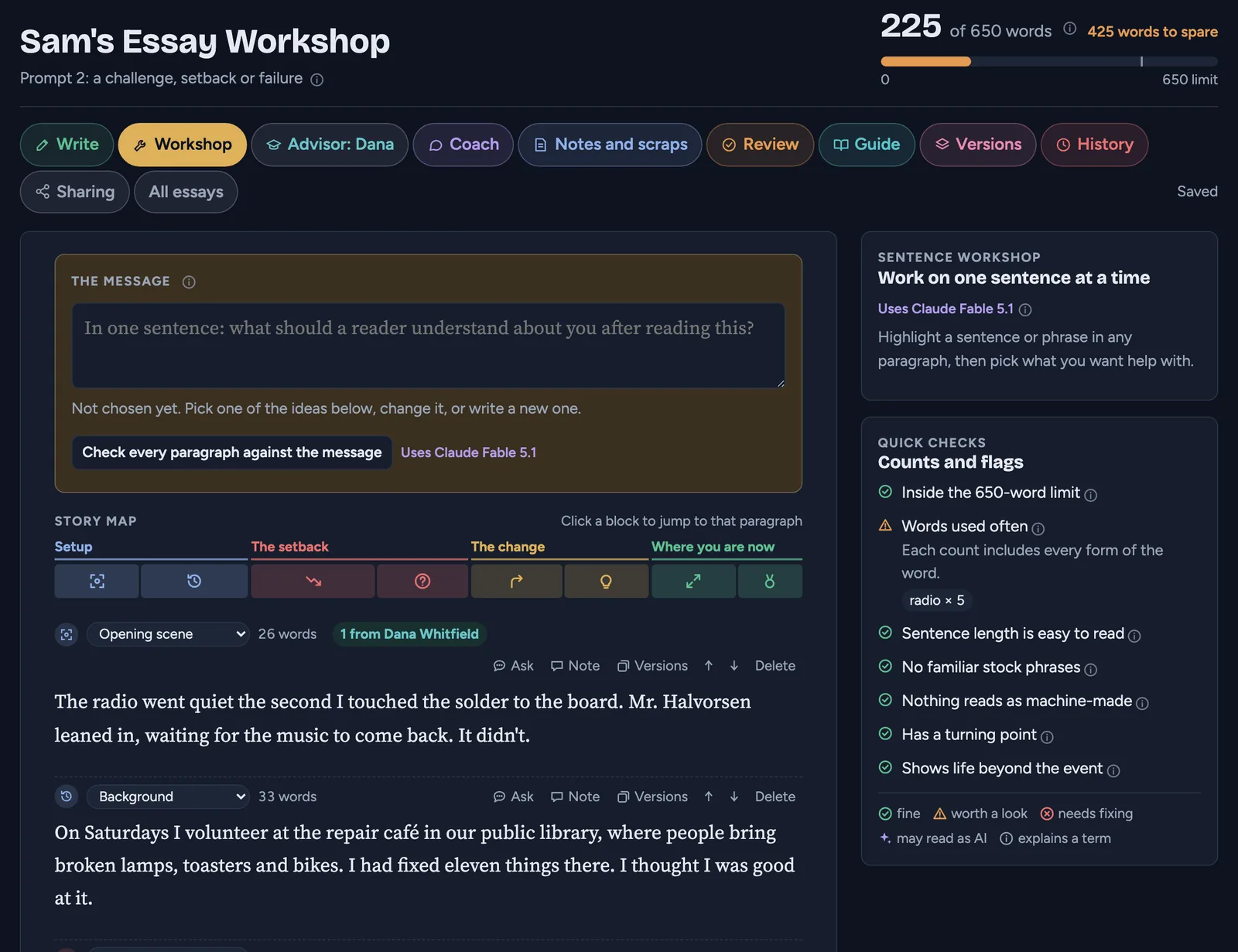Screen dimensions: 1238x952
Task: Jump to the first setback block with downward arrow
Action: 313,581
